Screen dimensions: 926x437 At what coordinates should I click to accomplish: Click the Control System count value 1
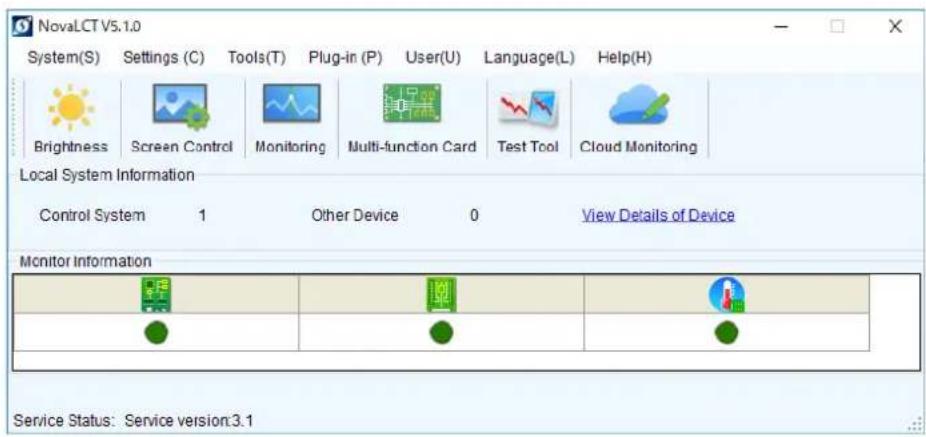(x=203, y=216)
